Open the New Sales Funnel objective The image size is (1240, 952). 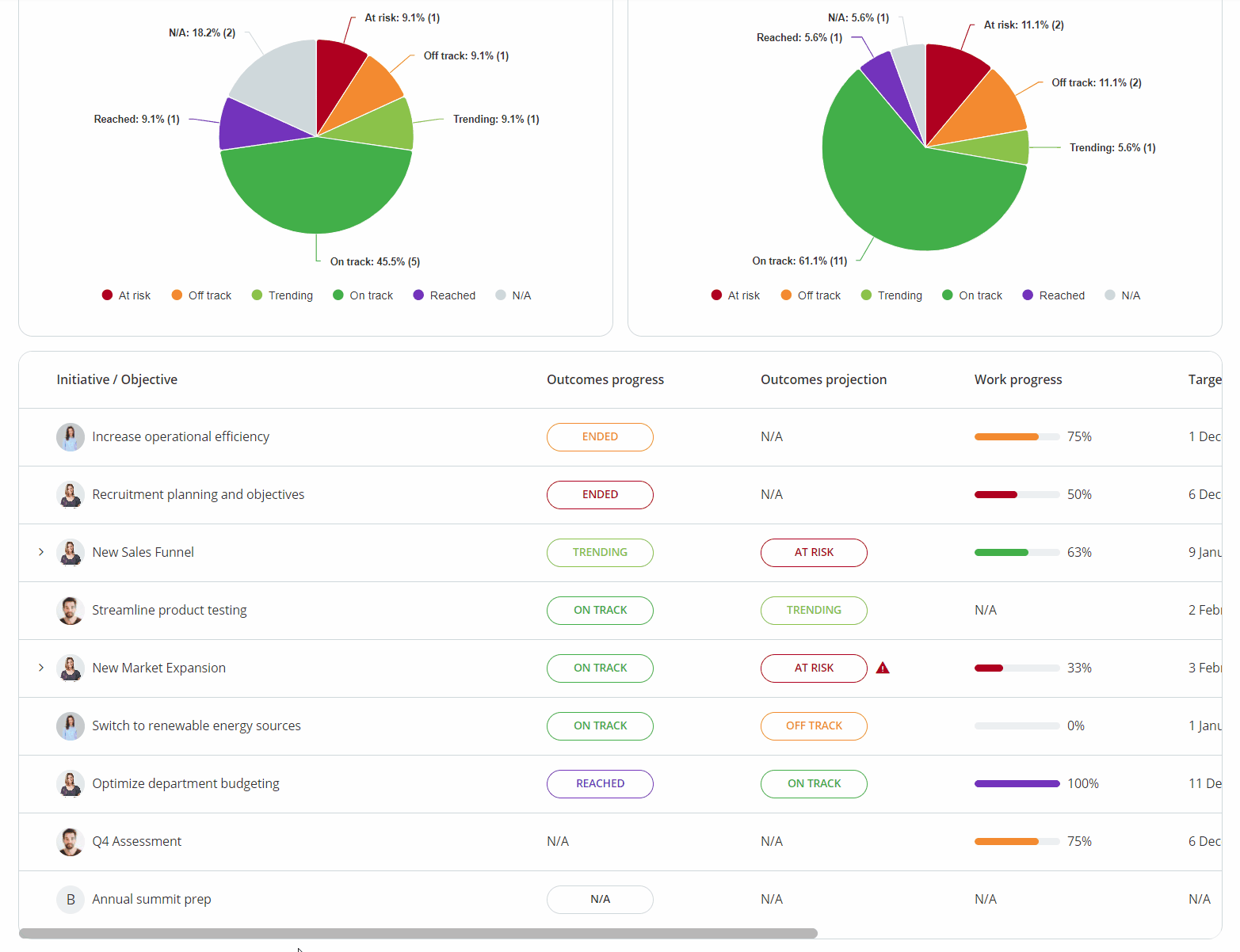pyautogui.click(x=143, y=552)
